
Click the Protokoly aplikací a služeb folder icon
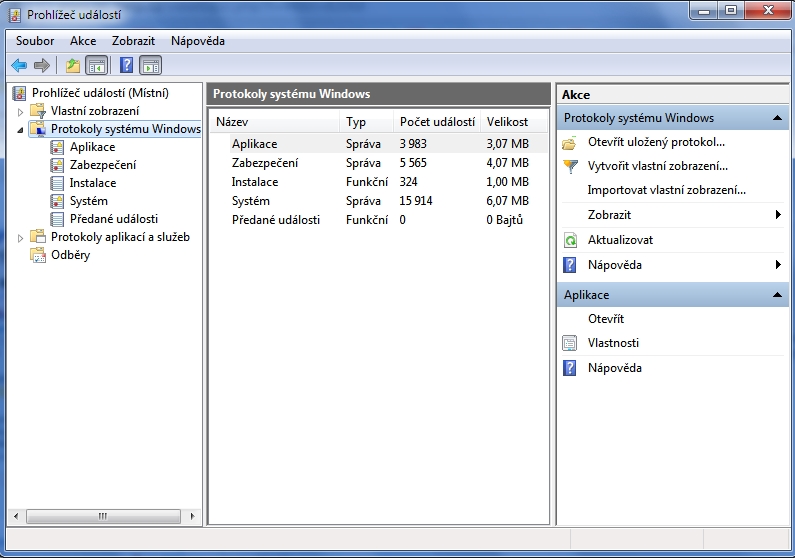tap(38, 237)
